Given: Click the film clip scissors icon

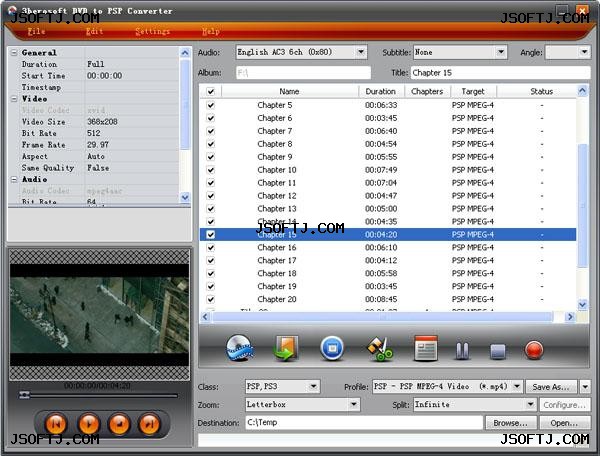Looking at the screenshot, I should tap(380, 349).
